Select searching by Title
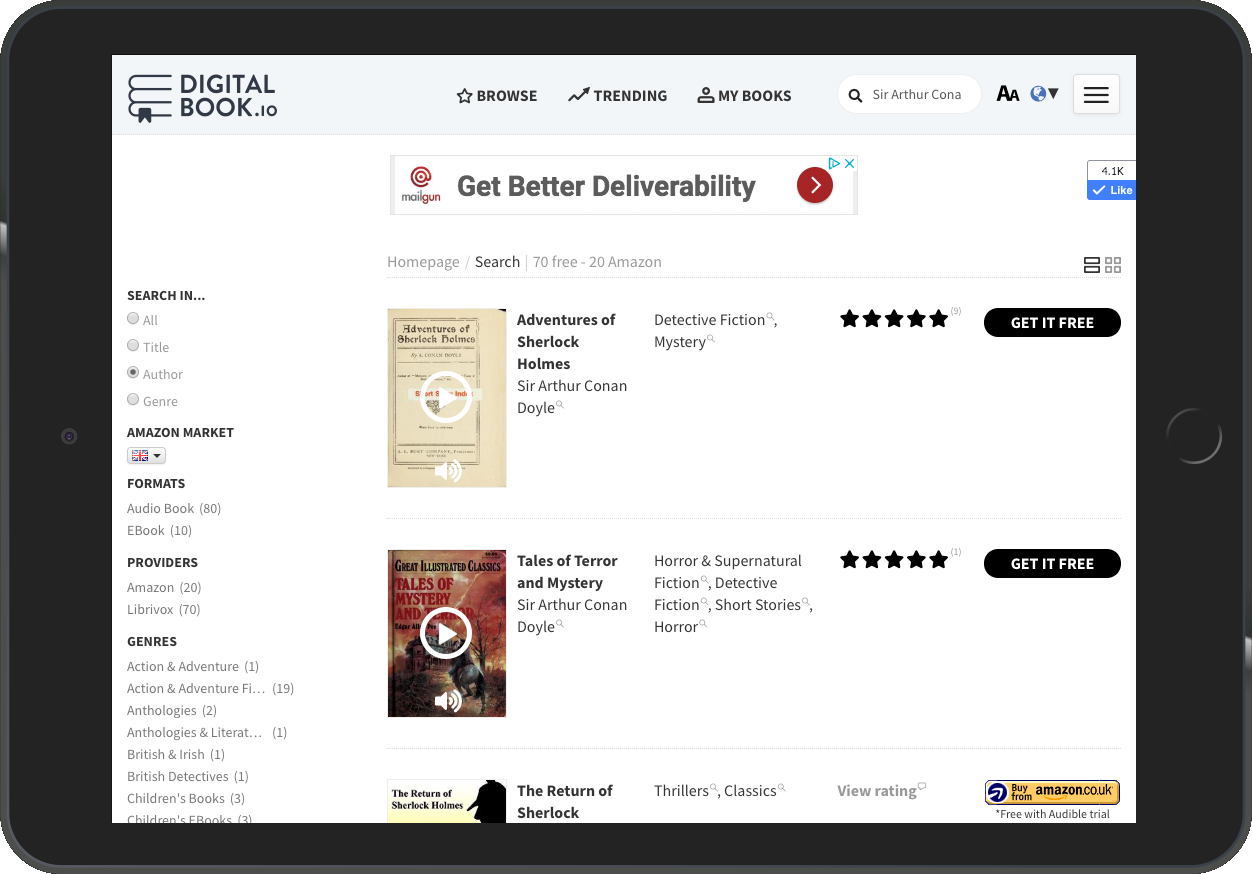This screenshot has height=874, width=1252. 133,344
